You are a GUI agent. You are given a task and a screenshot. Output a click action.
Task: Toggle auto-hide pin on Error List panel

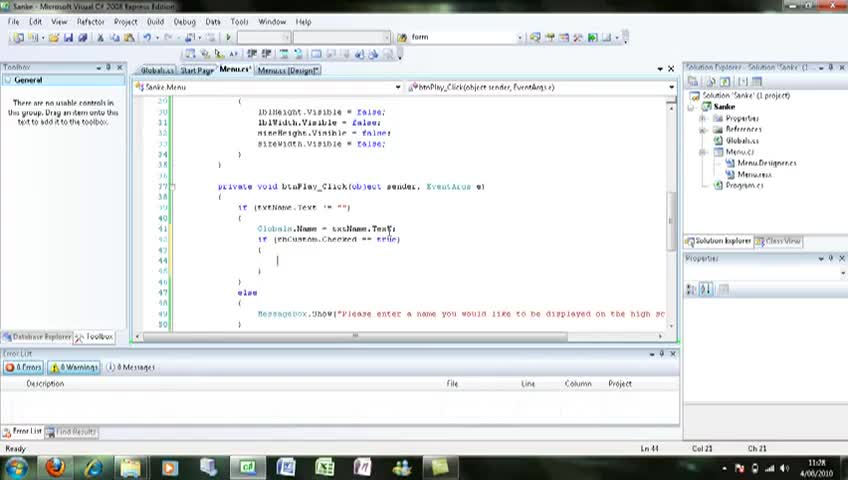coord(661,354)
